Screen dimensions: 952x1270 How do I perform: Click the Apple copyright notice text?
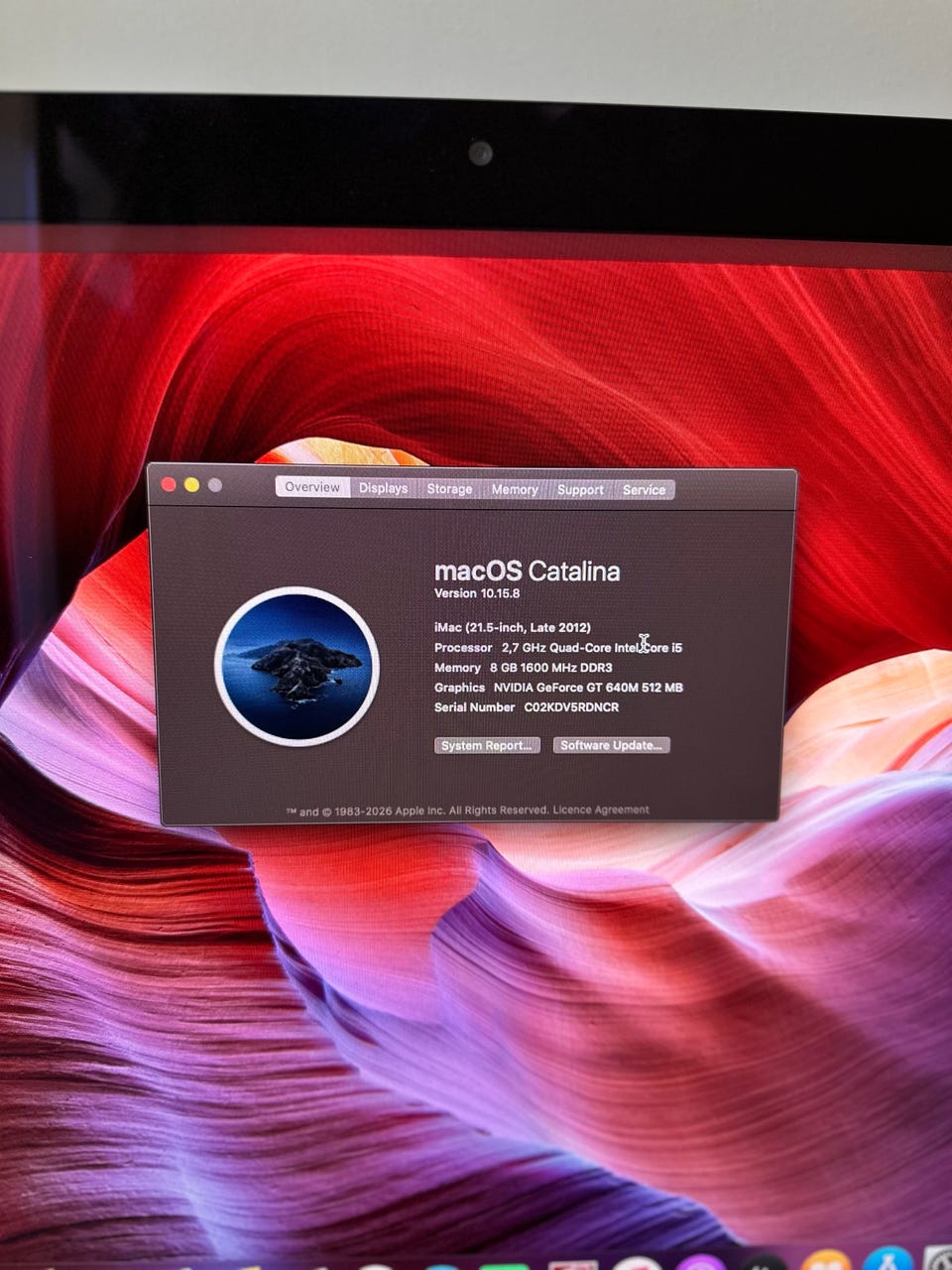pos(416,811)
